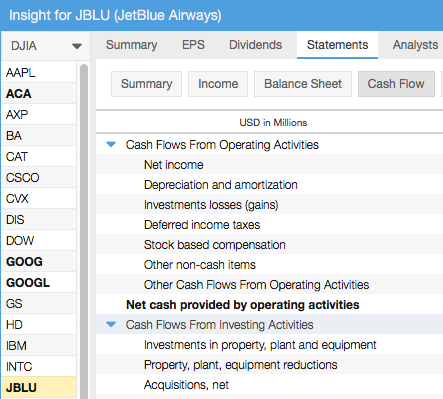Screen dimensions: 443x399
Task: Select ACA in the ticker list
Action: pyautogui.click(x=39, y=93)
